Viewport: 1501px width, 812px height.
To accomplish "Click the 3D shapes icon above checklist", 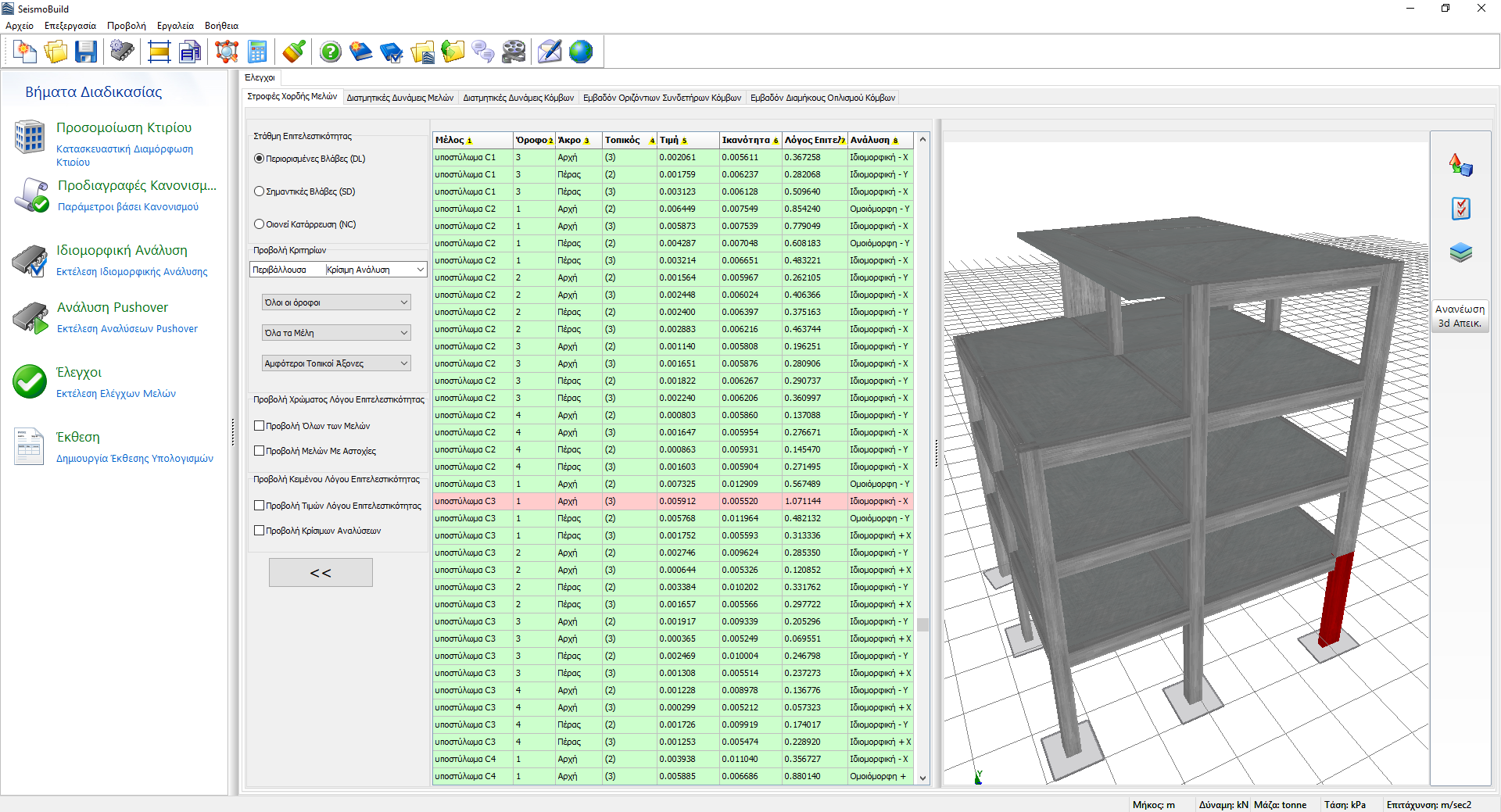I will 1460,165.
